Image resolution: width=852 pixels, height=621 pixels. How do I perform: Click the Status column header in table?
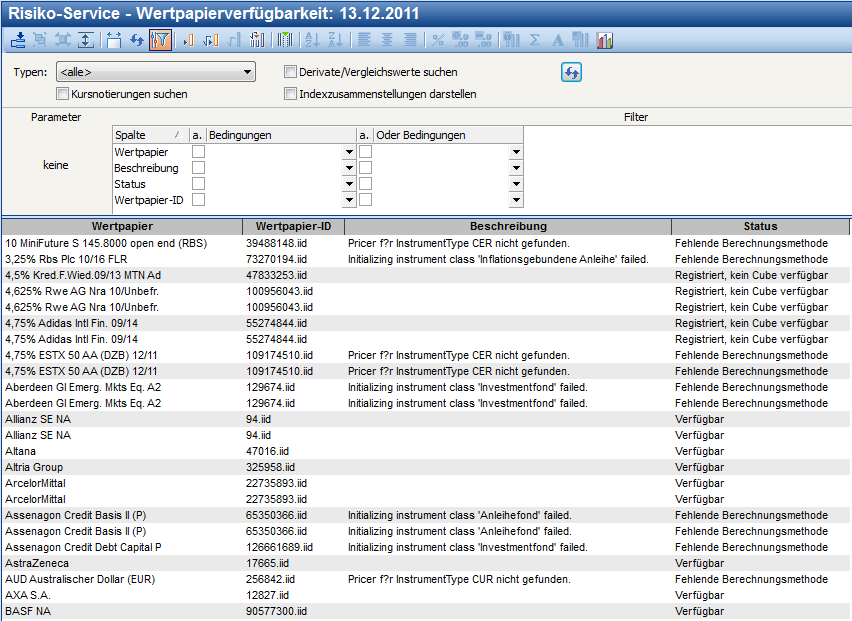760,226
